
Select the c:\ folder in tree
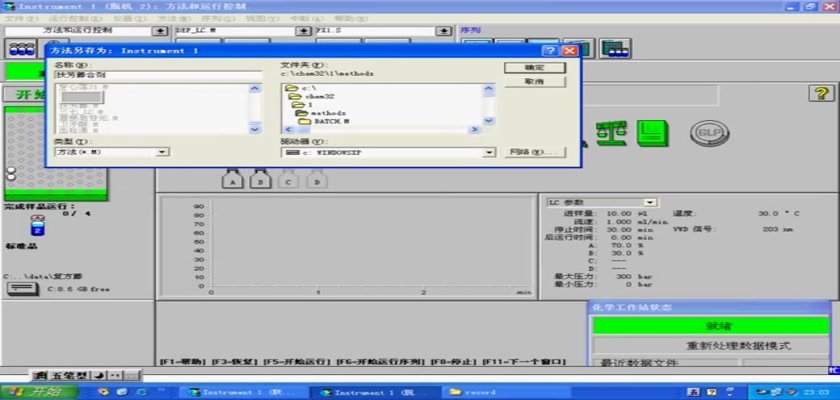pyautogui.click(x=301, y=88)
